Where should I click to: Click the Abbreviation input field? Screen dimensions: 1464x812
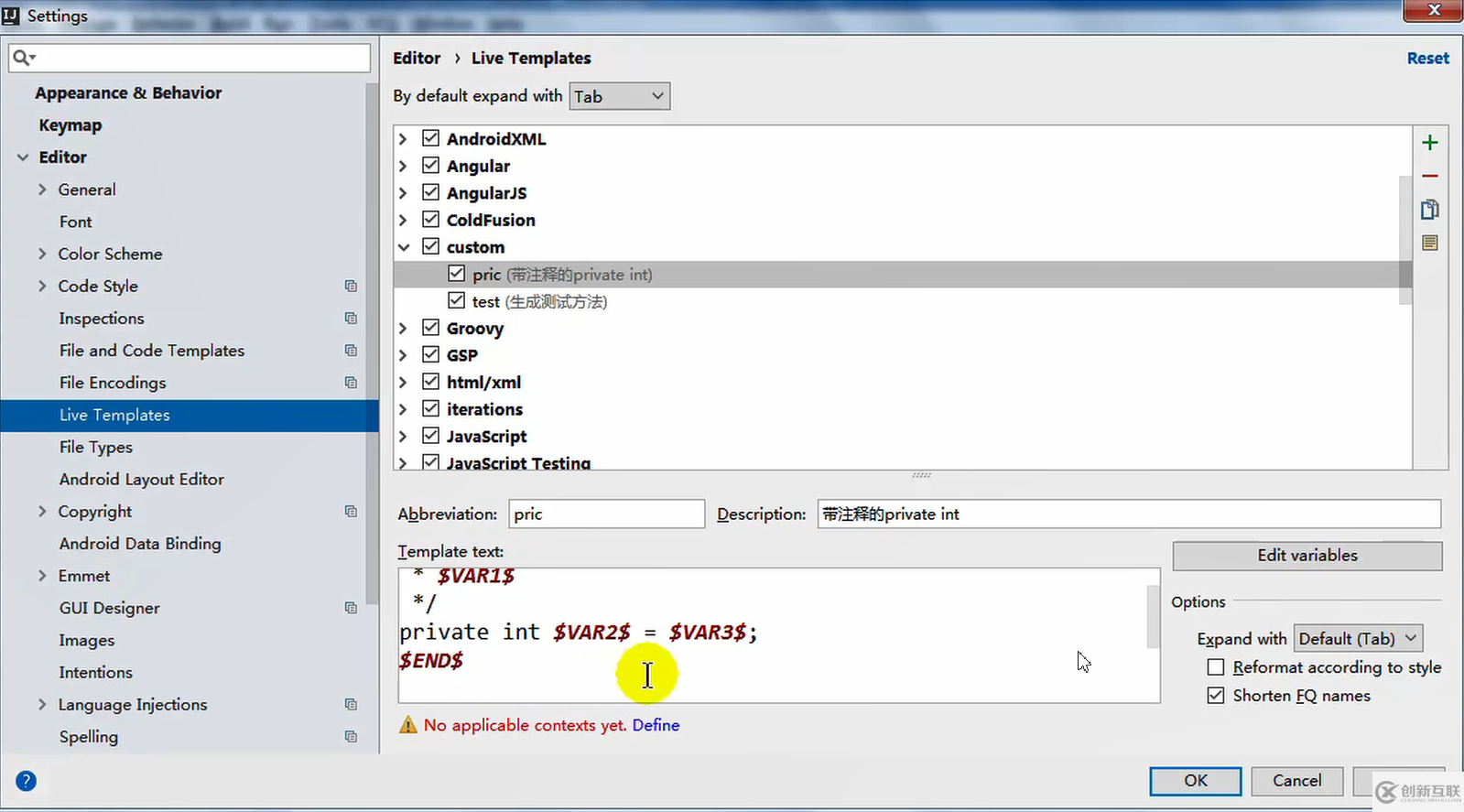point(607,514)
